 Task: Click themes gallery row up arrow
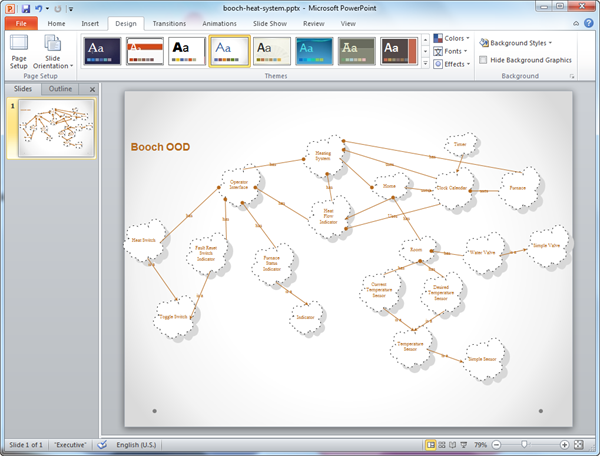click(x=425, y=40)
